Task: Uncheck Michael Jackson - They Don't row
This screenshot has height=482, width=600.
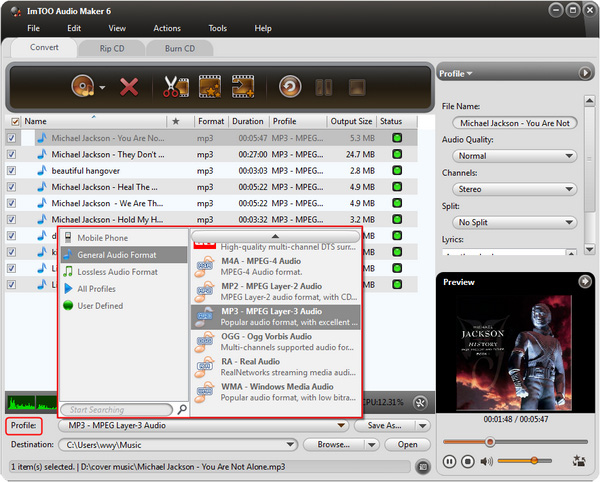Action: (12, 154)
